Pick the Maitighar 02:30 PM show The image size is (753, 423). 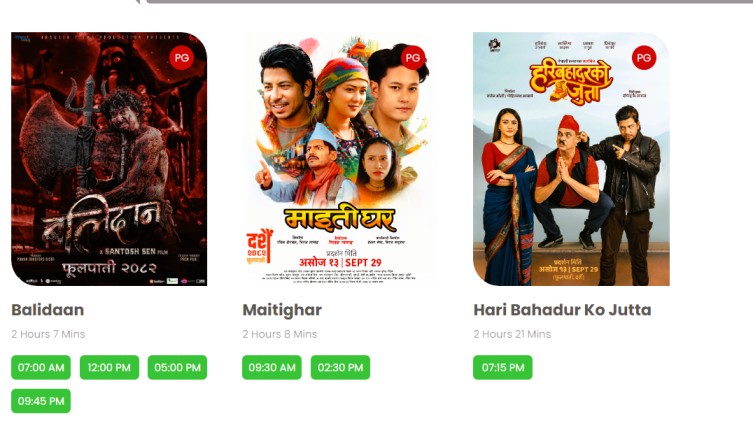[x=340, y=367]
